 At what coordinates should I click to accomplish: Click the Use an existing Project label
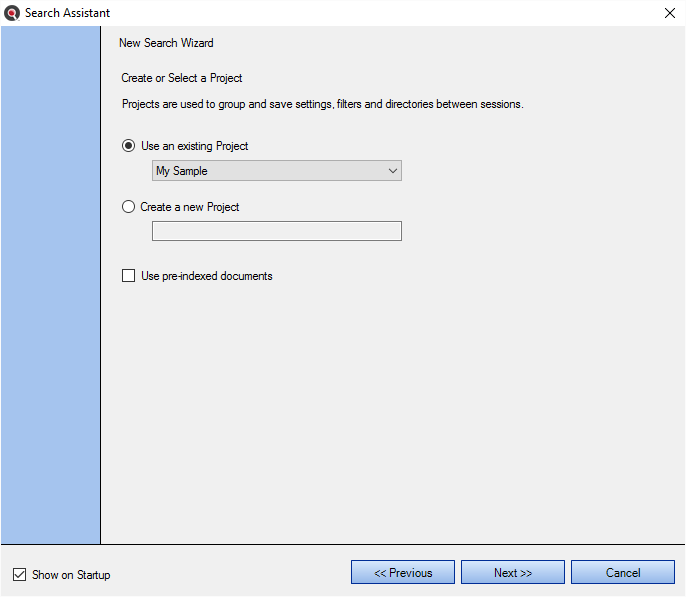(194, 146)
